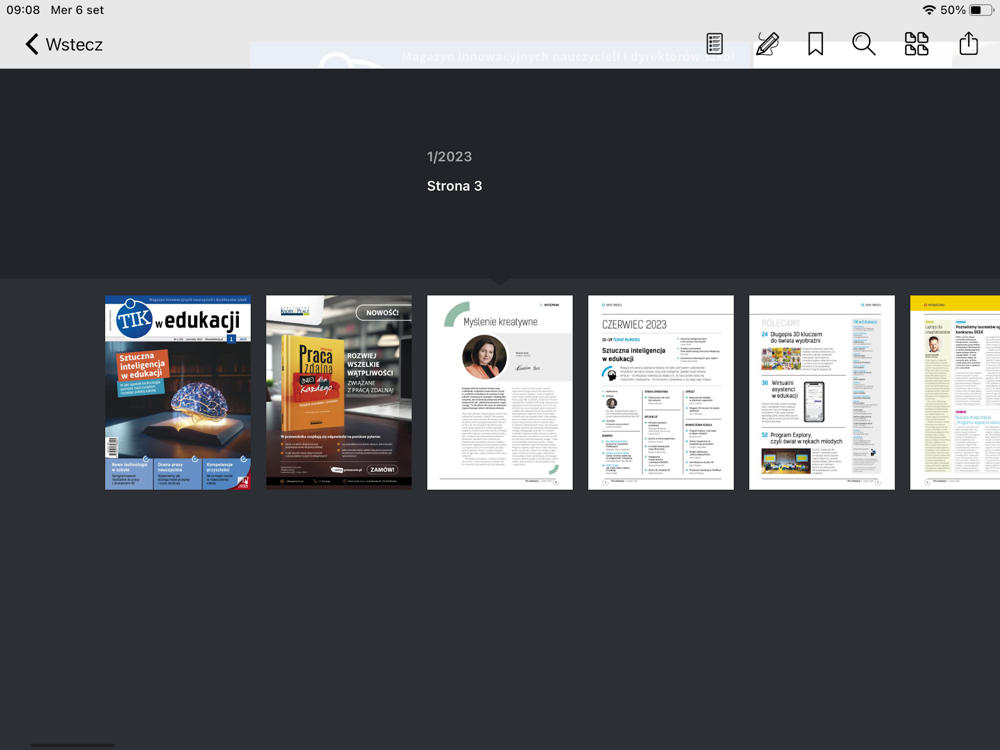Tap the Wi-Fi status icon

point(929,10)
